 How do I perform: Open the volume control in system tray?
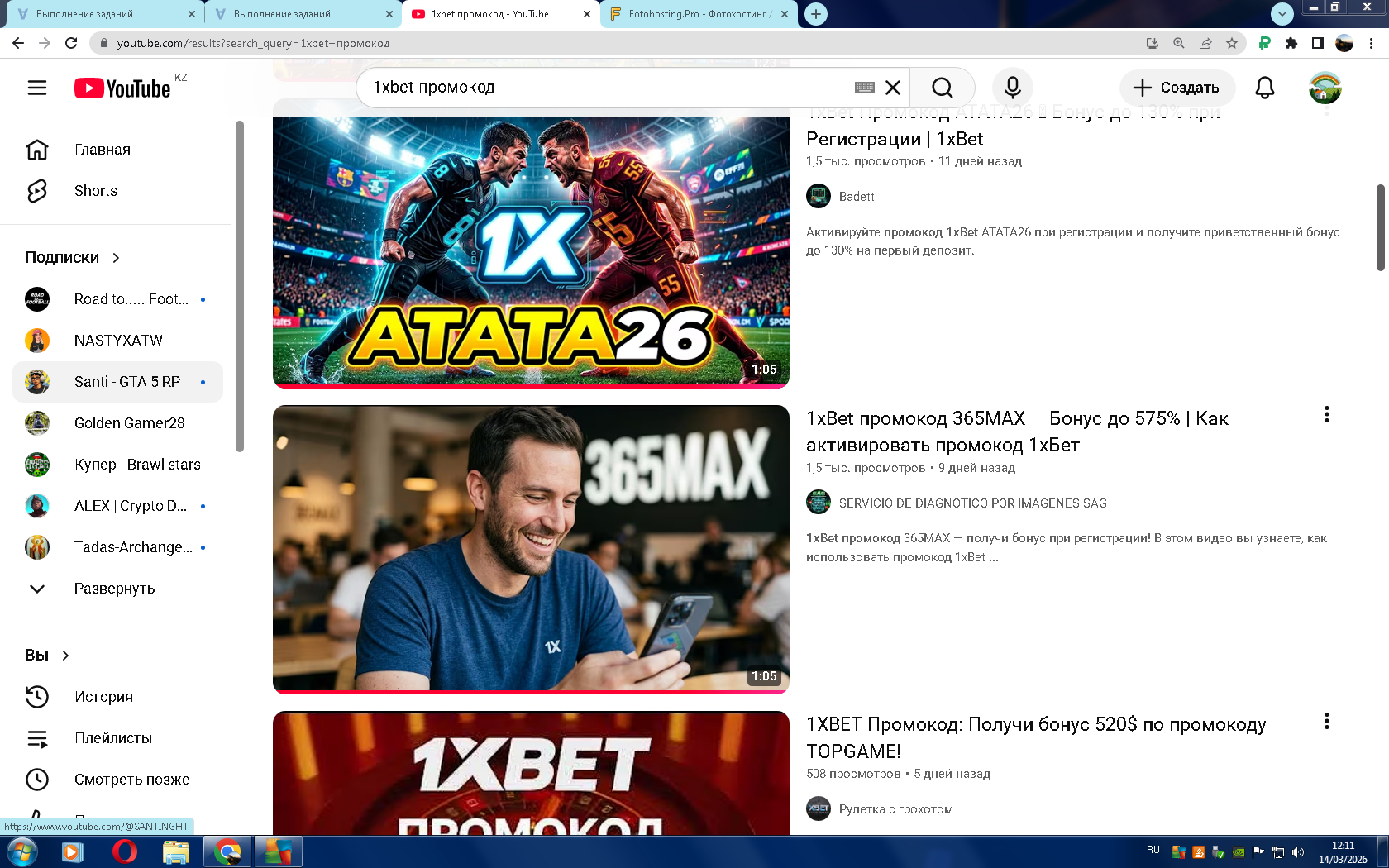1298,852
